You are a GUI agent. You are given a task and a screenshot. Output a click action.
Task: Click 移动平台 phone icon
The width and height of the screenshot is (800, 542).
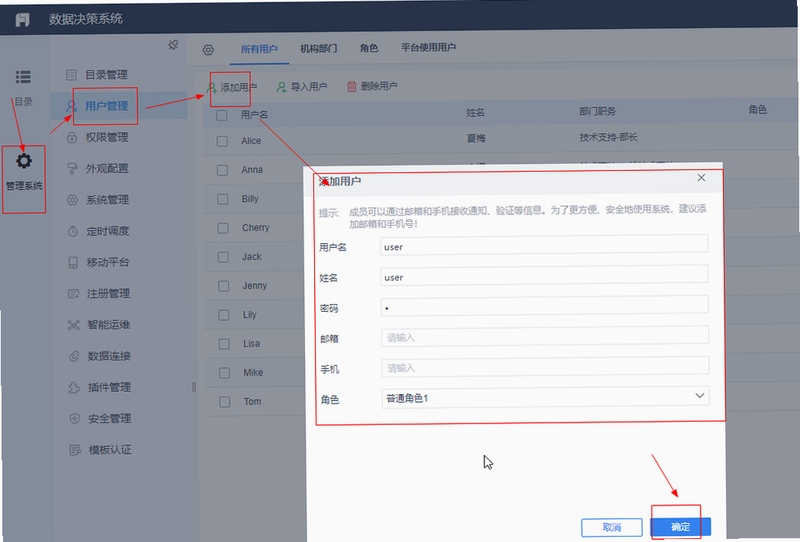(x=73, y=262)
